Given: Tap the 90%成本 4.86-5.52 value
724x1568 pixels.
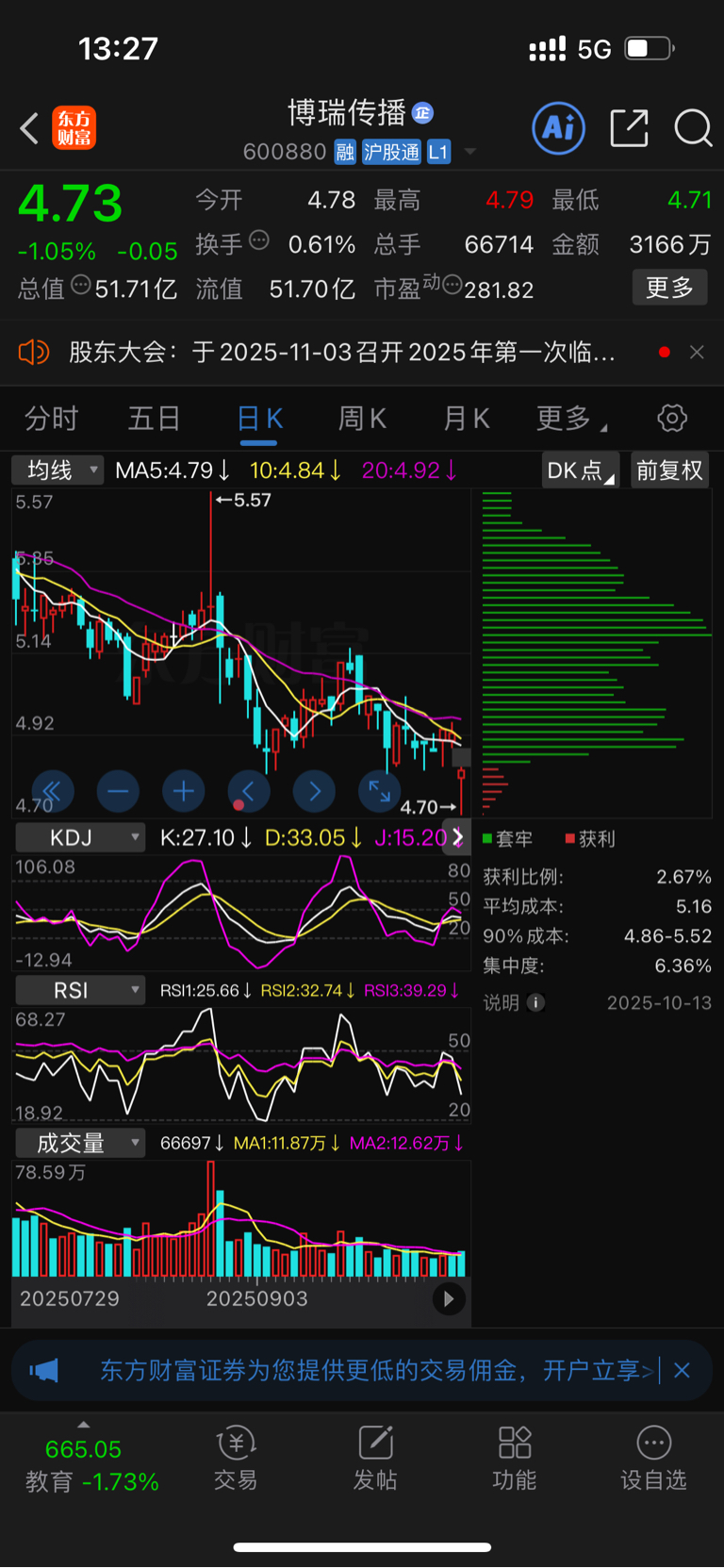Looking at the screenshot, I should 667,936.
